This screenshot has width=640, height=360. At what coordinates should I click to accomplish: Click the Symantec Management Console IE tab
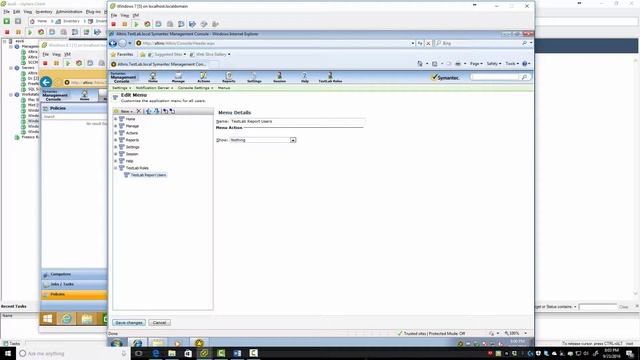[x=162, y=64]
